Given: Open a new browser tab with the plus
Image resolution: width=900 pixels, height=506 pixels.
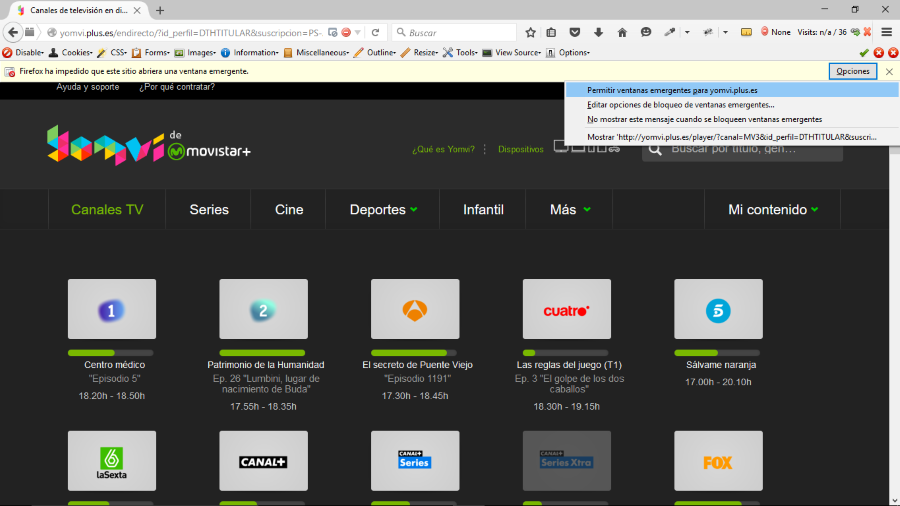Looking at the screenshot, I should click(x=160, y=10).
